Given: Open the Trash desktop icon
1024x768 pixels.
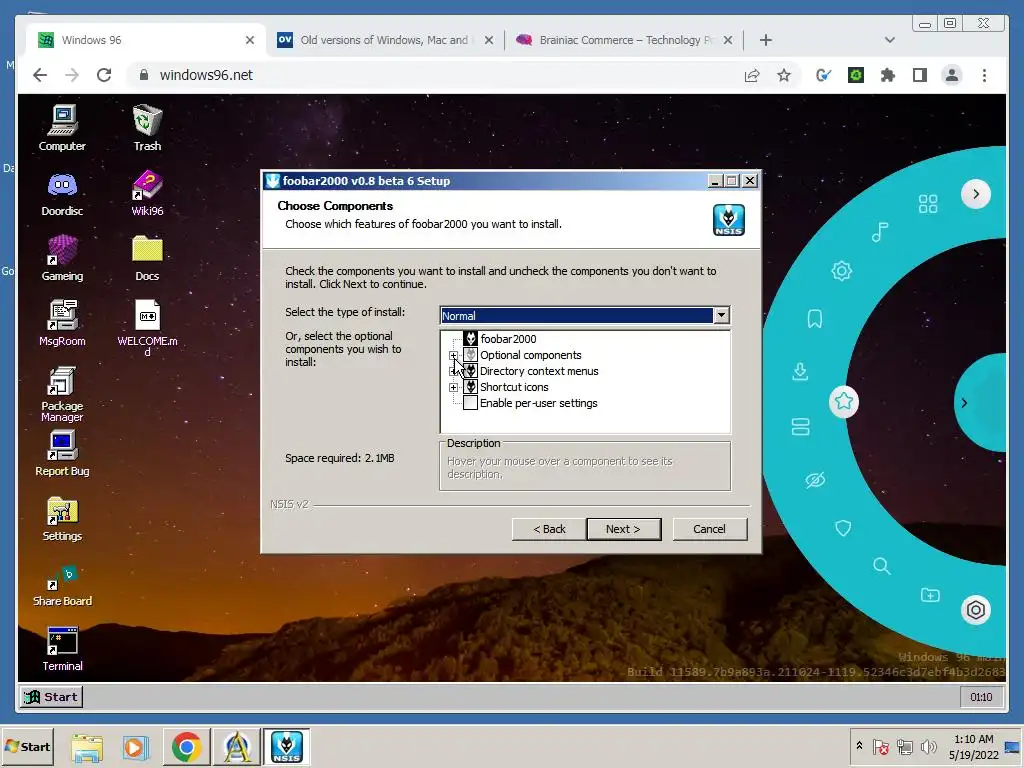Looking at the screenshot, I should click(x=147, y=128).
